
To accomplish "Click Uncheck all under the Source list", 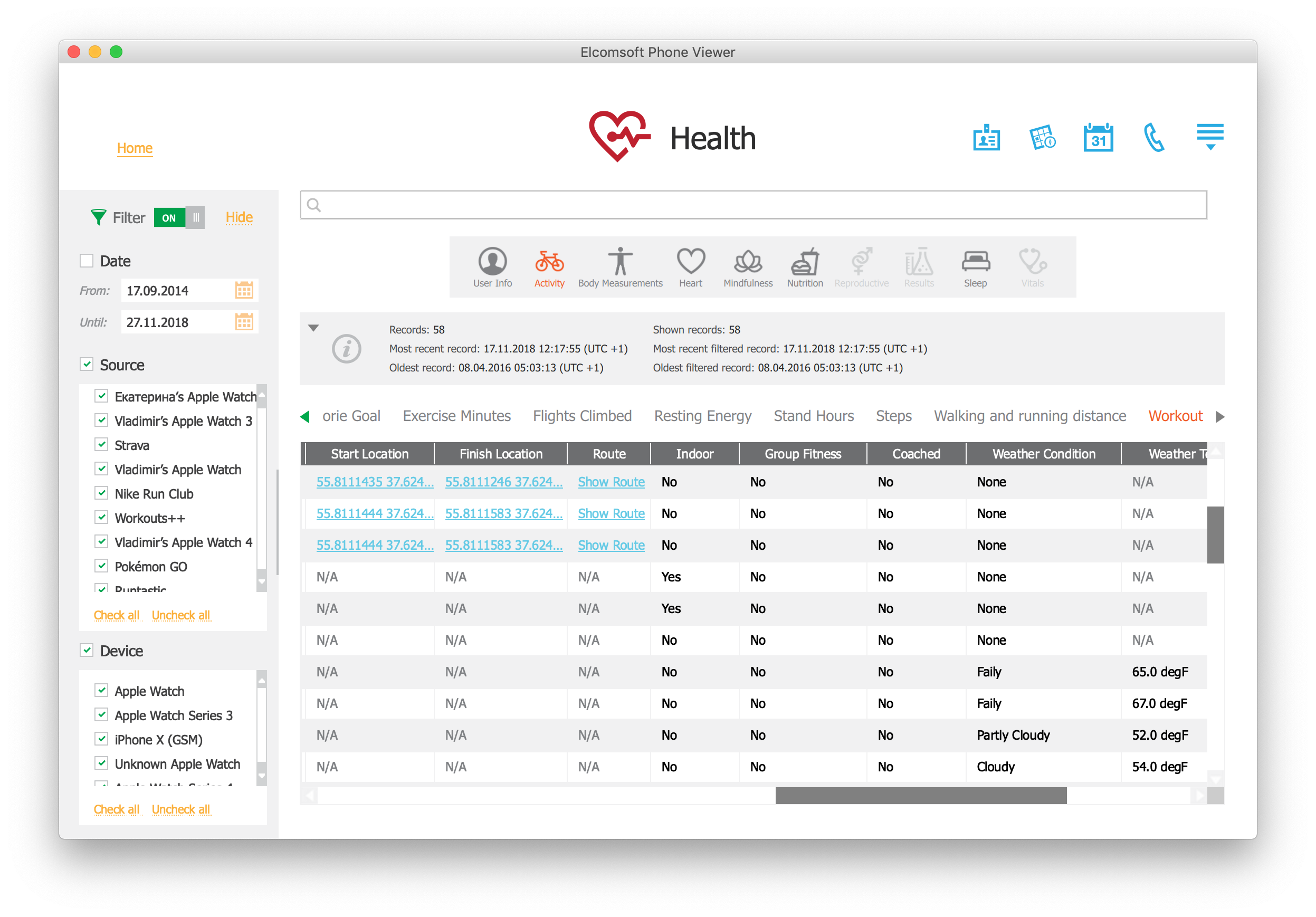I will (x=181, y=615).
